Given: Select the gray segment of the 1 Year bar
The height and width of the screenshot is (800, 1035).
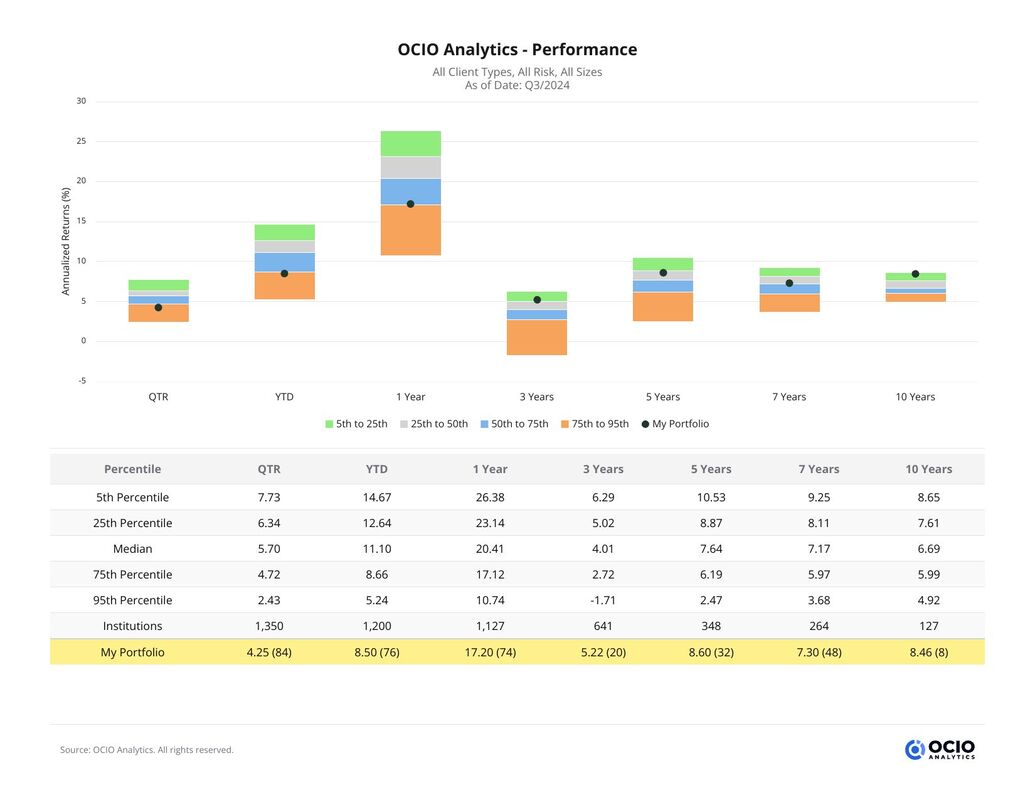Looking at the screenshot, I should click(411, 168).
